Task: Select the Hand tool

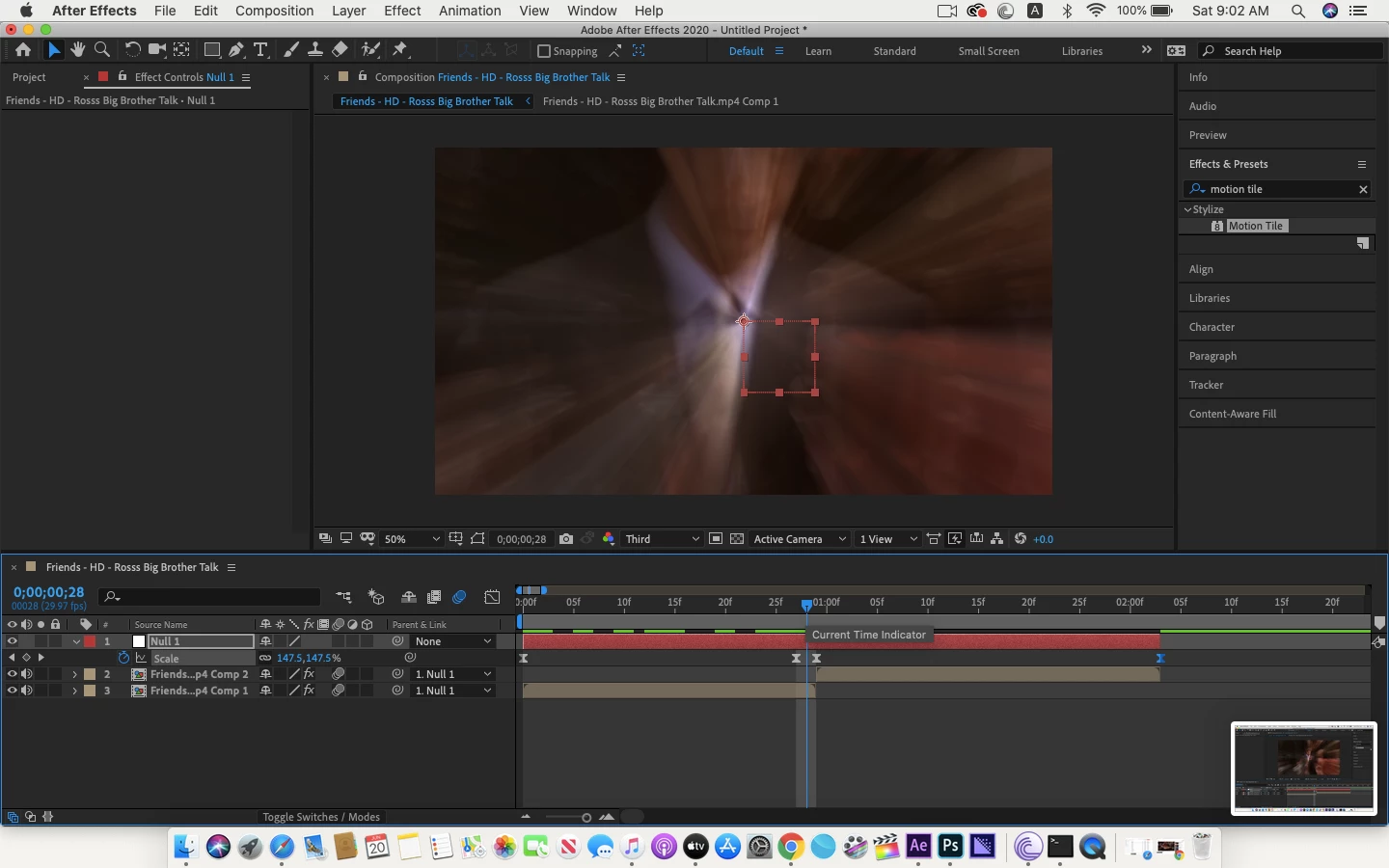Action: pyautogui.click(x=77, y=50)
